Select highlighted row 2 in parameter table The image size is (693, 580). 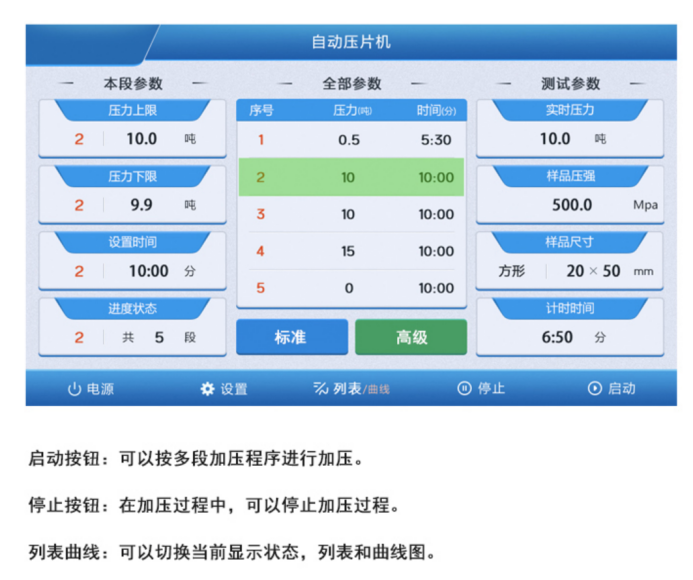click(351, 177)
